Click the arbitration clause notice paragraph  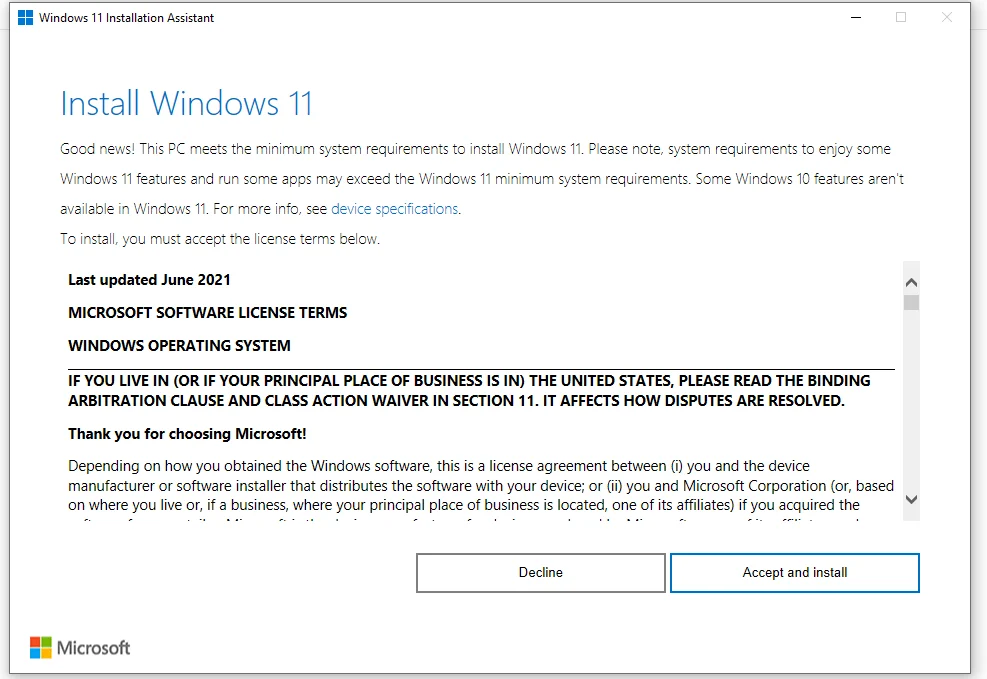pos(469,391)
